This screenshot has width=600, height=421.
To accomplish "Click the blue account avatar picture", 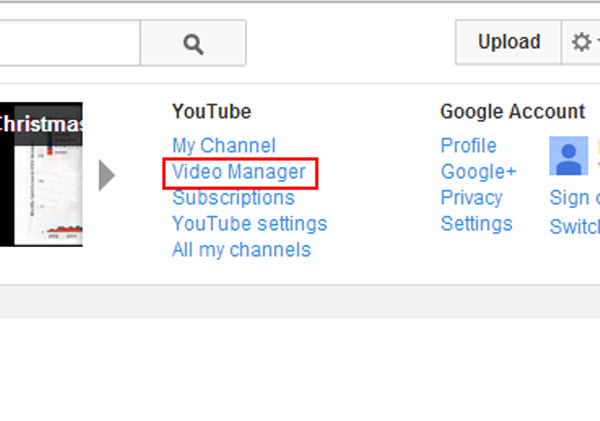I will pos(569,156).
